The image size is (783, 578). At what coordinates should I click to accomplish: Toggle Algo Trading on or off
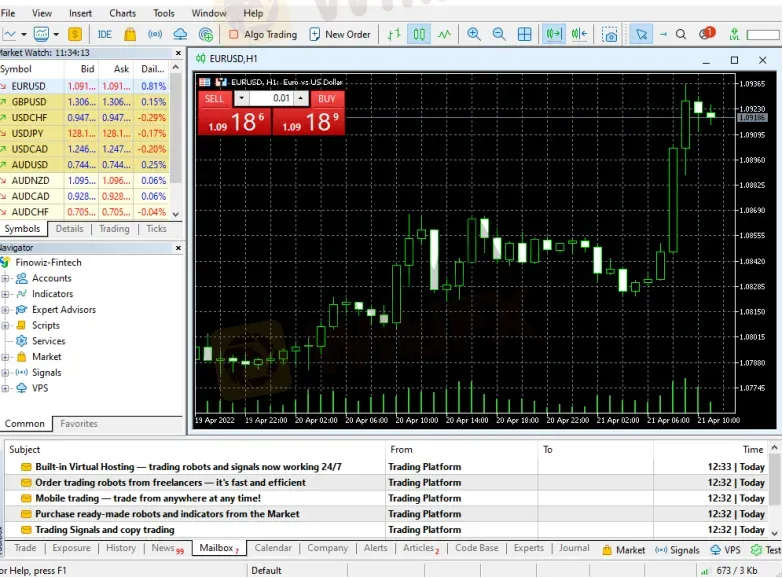(x=262, y=34)
